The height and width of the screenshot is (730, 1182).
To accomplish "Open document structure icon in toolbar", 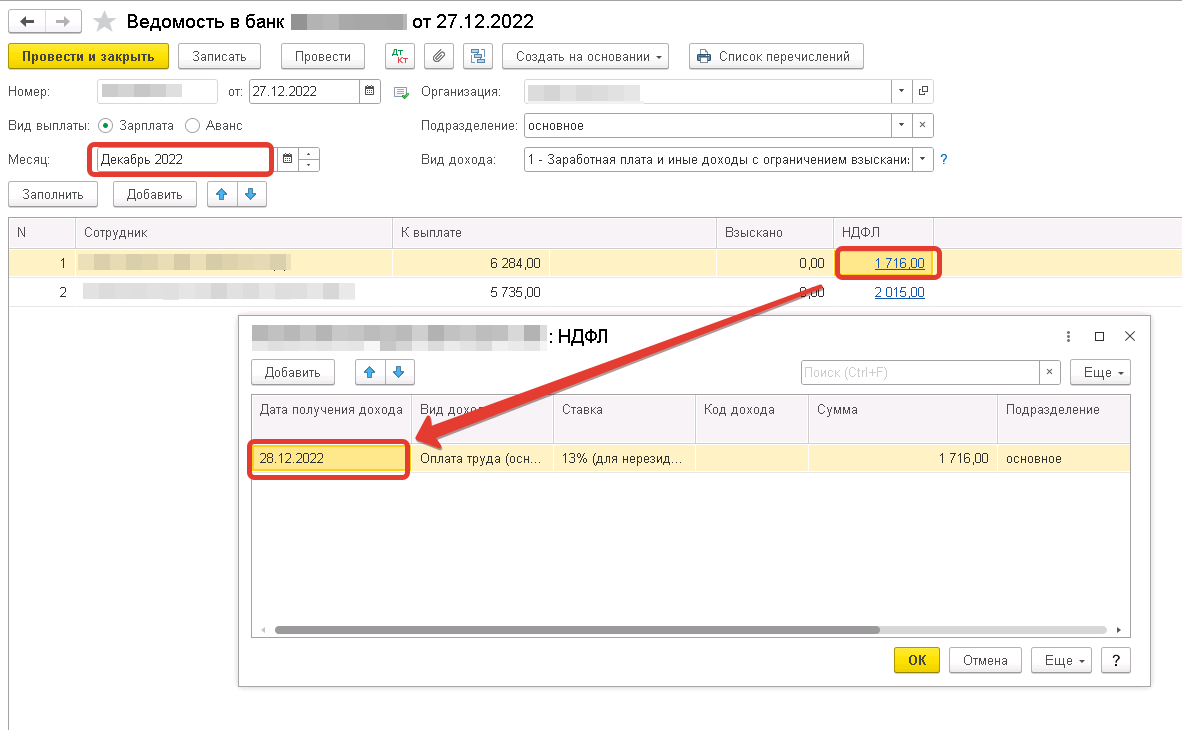I will pyautogui.click(x=477, y=57).
